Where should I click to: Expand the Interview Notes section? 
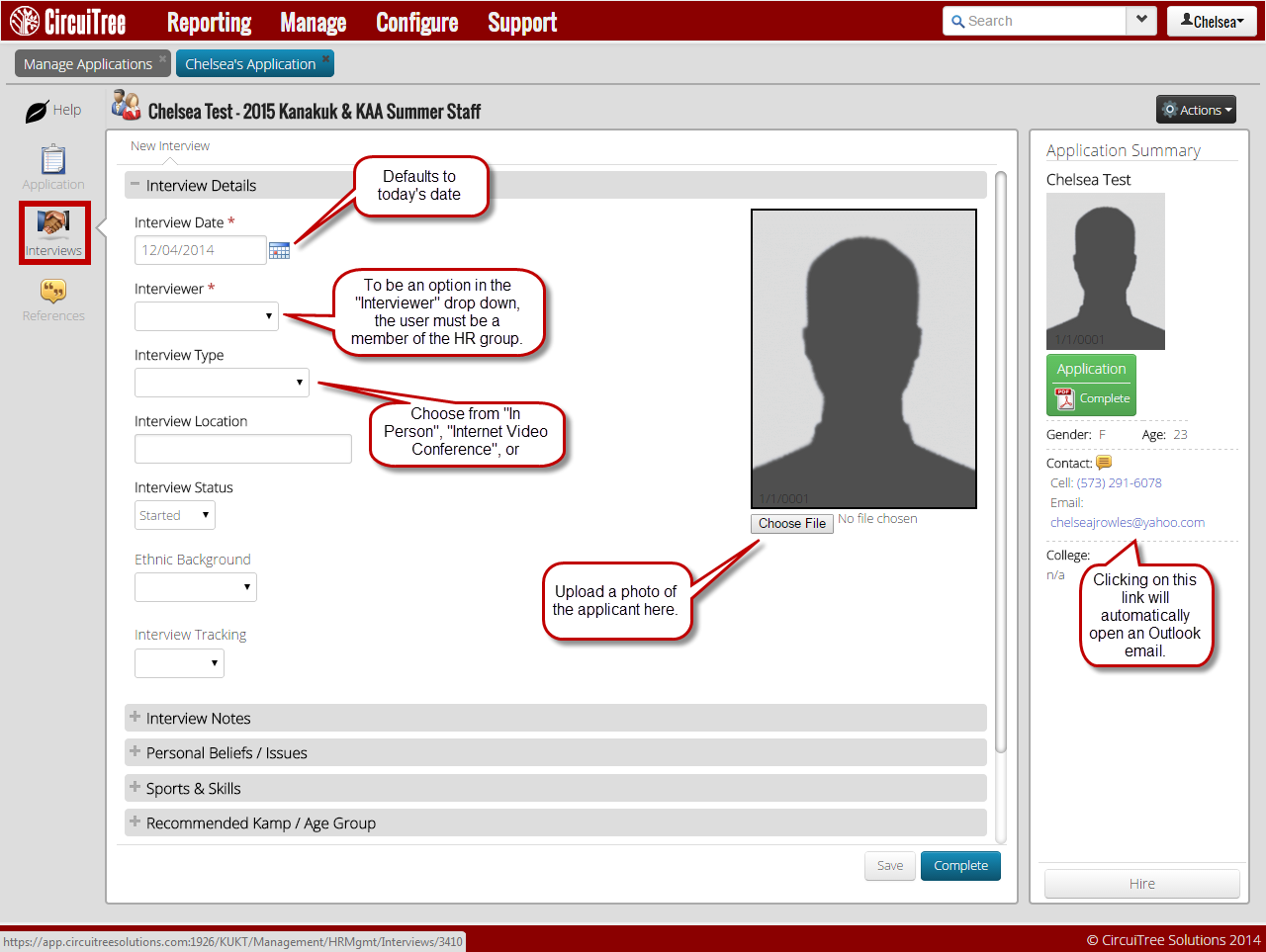coord(198,719)
